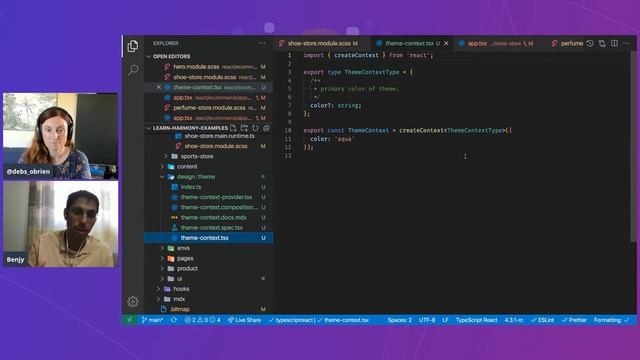Screen dimensions: 640x360
Task: Open the Explorer panel's more actions ellipsis
Action: 262,43
